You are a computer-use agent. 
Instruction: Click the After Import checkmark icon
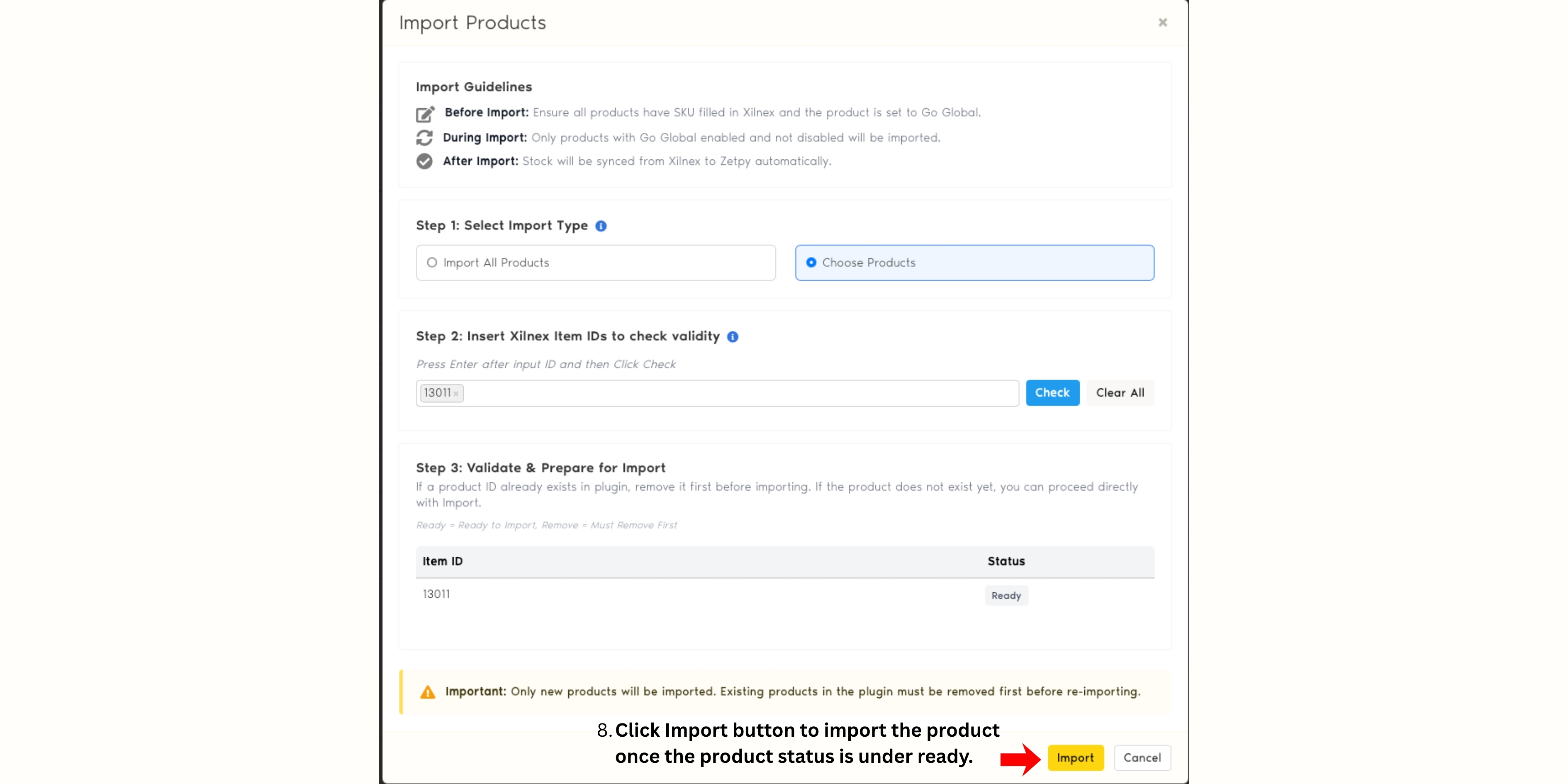(x=424, y=161)
